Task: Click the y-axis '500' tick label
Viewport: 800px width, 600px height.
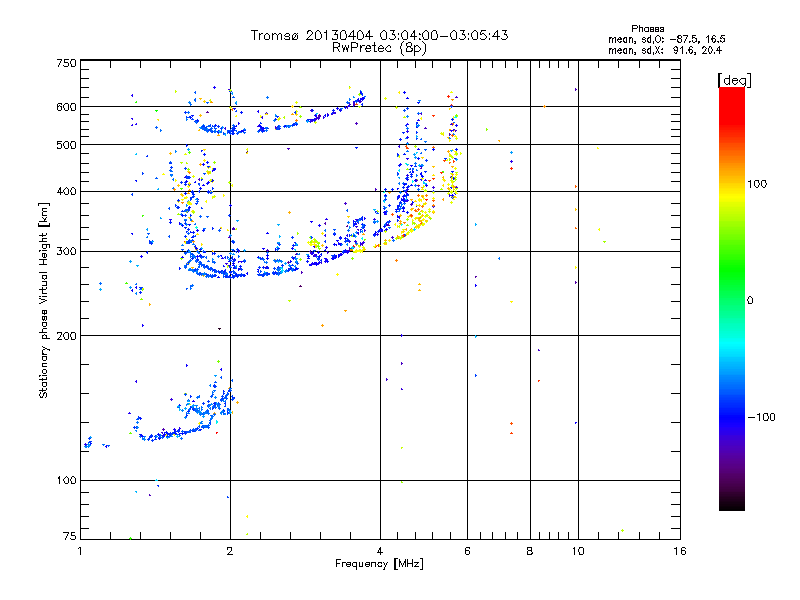Action: (x=66, y=145)
